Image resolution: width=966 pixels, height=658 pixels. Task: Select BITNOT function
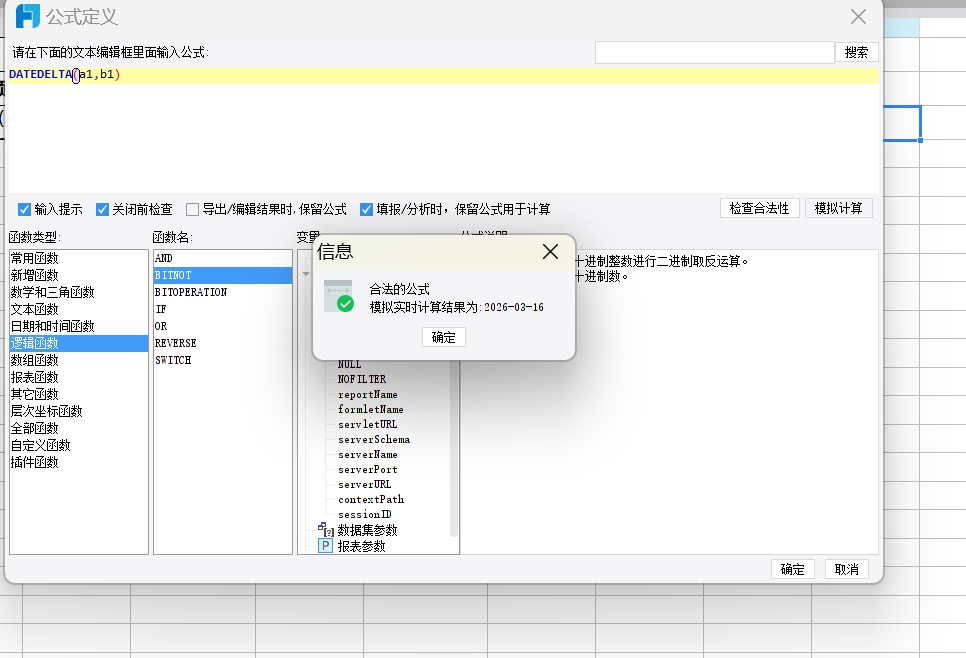222,275
